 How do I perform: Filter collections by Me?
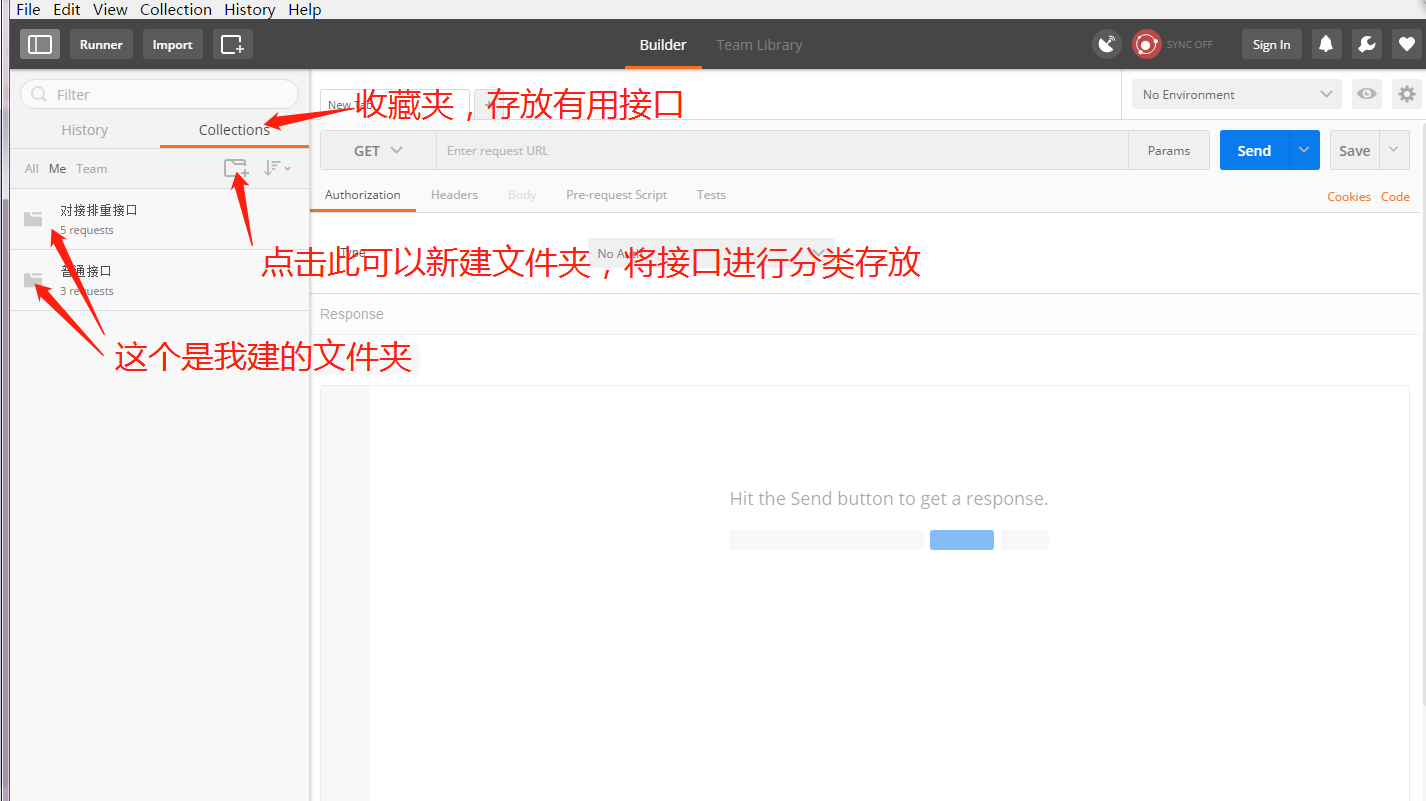[58, 169]
